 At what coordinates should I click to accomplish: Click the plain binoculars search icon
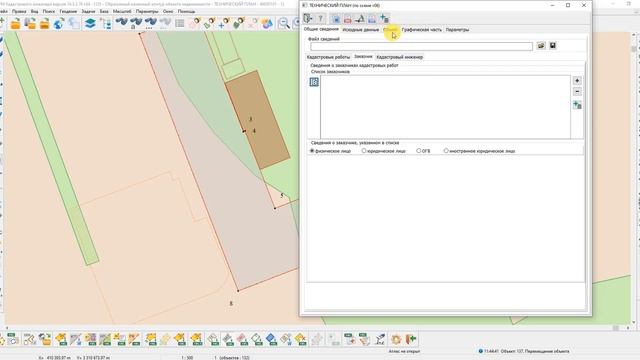[121, 23]
